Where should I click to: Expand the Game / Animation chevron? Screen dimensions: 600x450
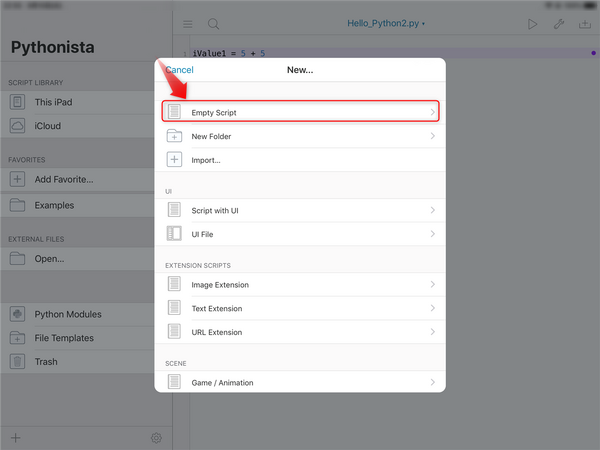coord(433,382)
